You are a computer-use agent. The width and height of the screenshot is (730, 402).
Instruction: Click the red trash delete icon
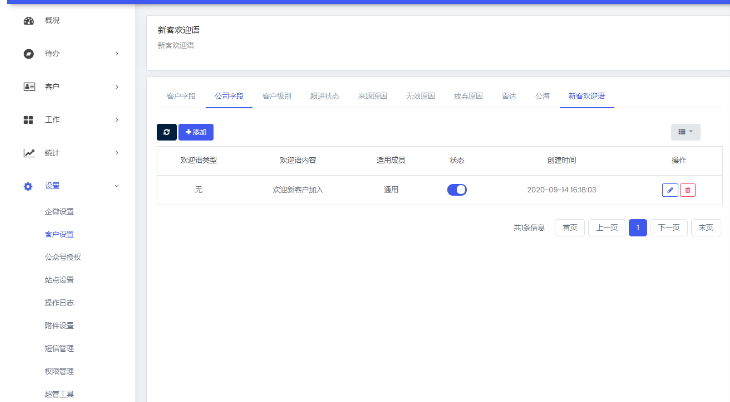click(688, 190)
